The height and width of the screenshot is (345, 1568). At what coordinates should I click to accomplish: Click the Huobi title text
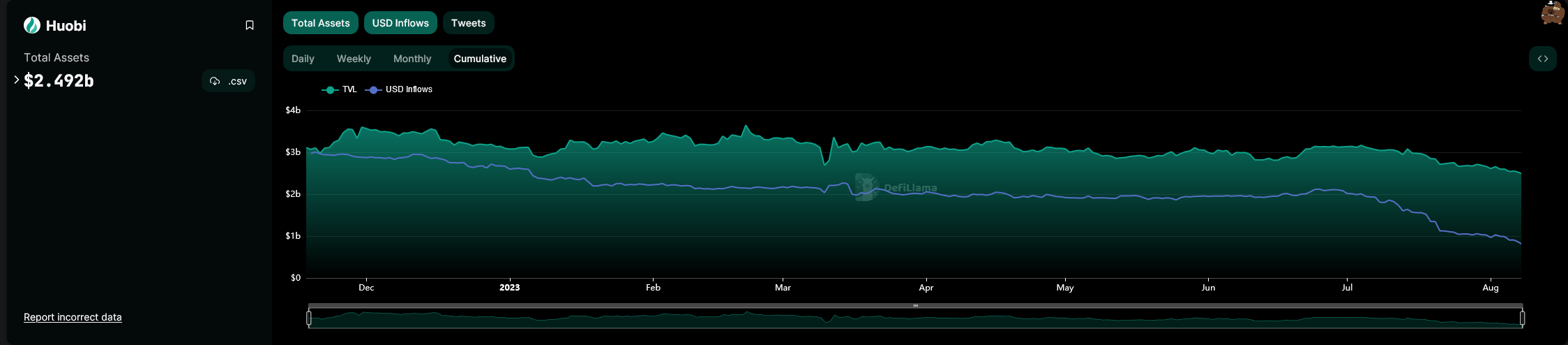point(66,26)
